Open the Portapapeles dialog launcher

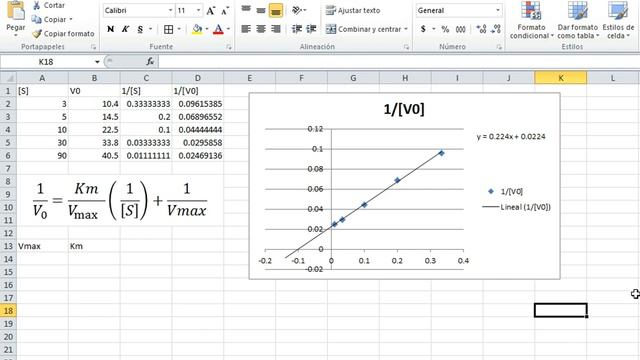93,47
